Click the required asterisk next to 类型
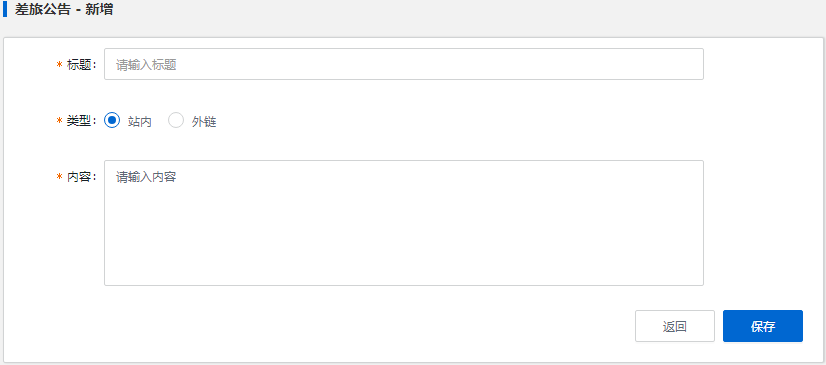Image resolution: width=826 pixels, height=365 pixels. tap(60, 121)
